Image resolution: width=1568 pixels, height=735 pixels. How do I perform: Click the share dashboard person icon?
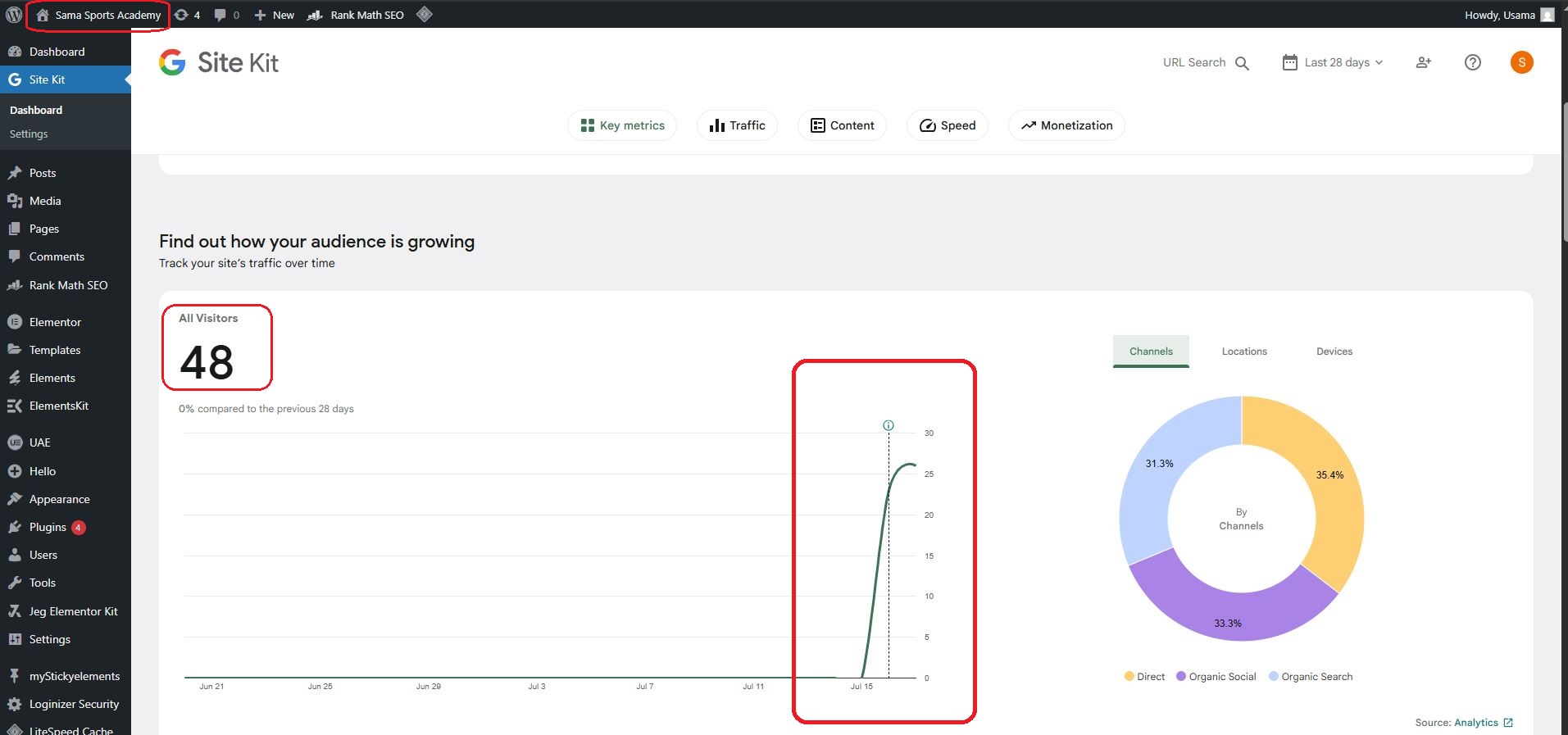coord(1424,62)
